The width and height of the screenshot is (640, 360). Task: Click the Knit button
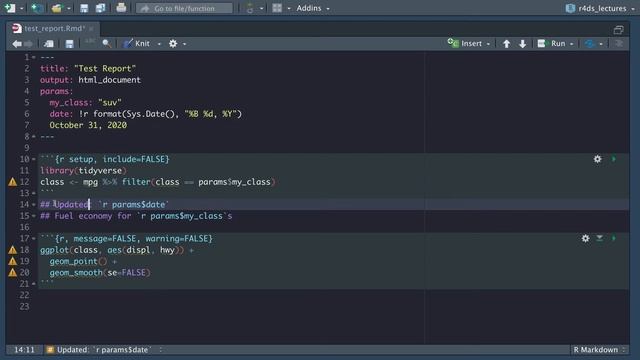[x=138, y=43]
